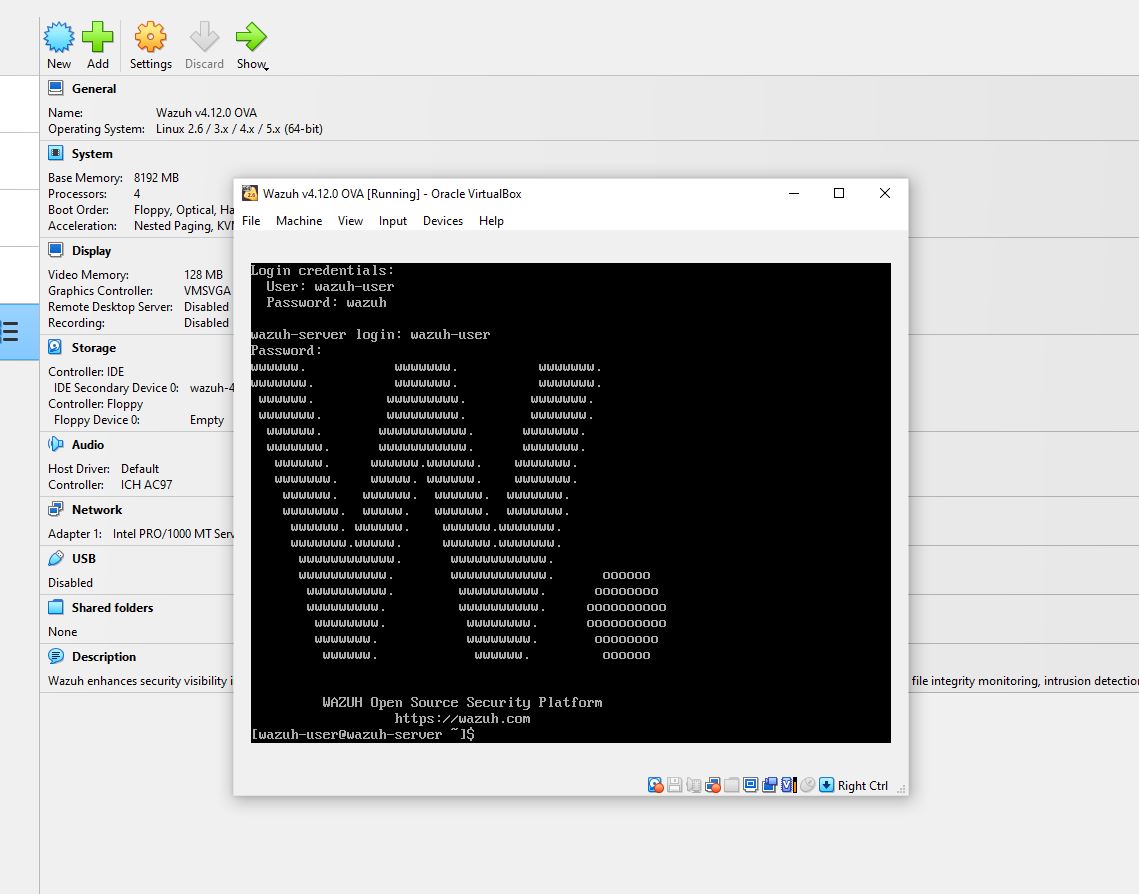
Task: Click the New machine toolbar icon
Action: [59, 39]
